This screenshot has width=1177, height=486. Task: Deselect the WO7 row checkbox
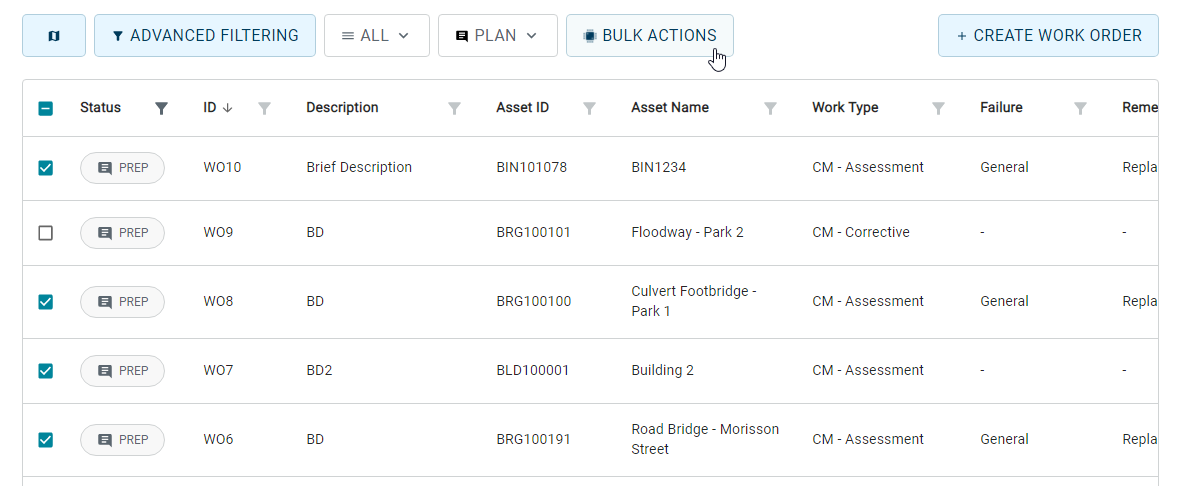46,370
